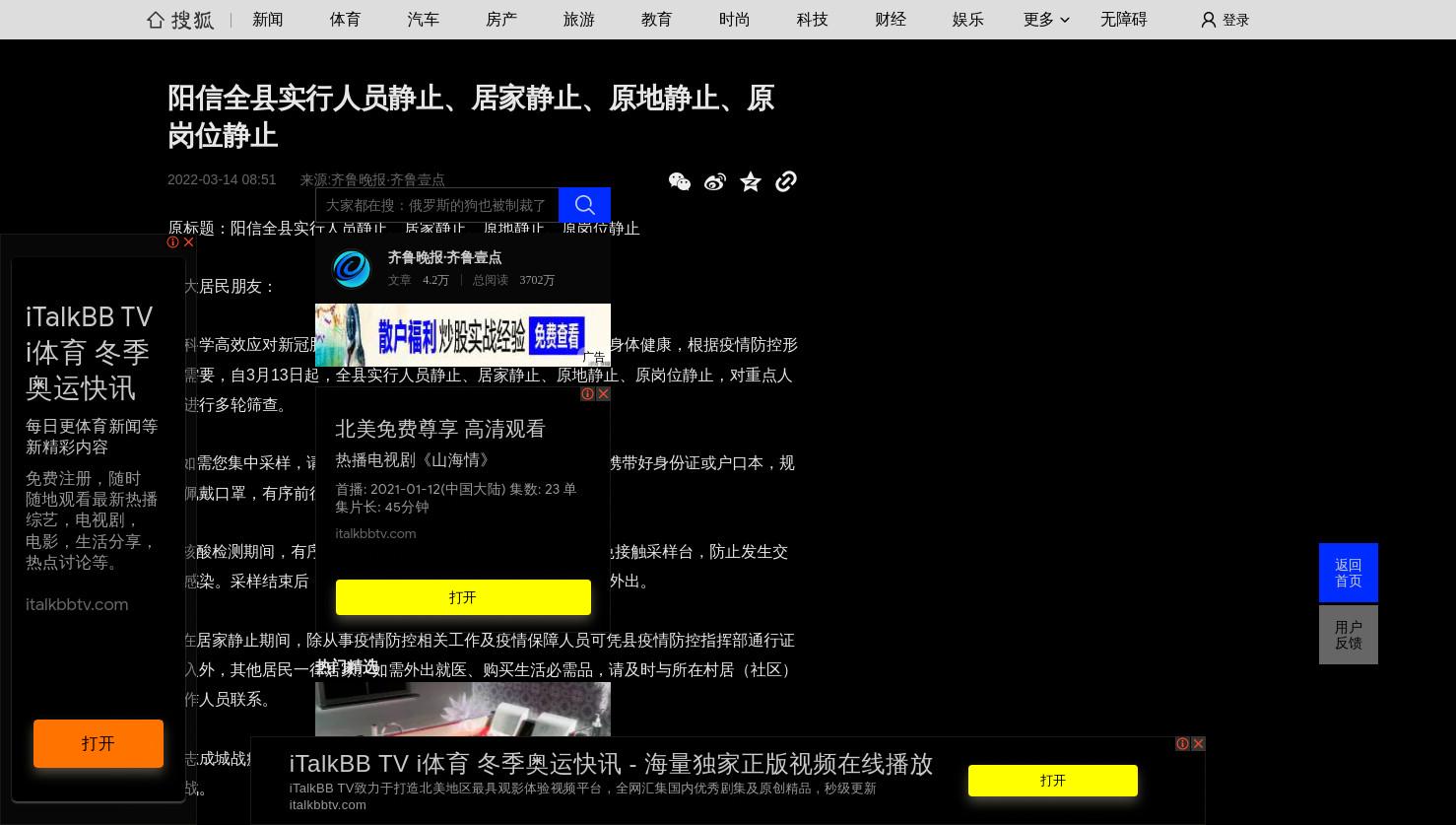The height and width of the screenshot is (825, 1456).
Task: Share to Qzone star icon
Action: tap(751, 181)
